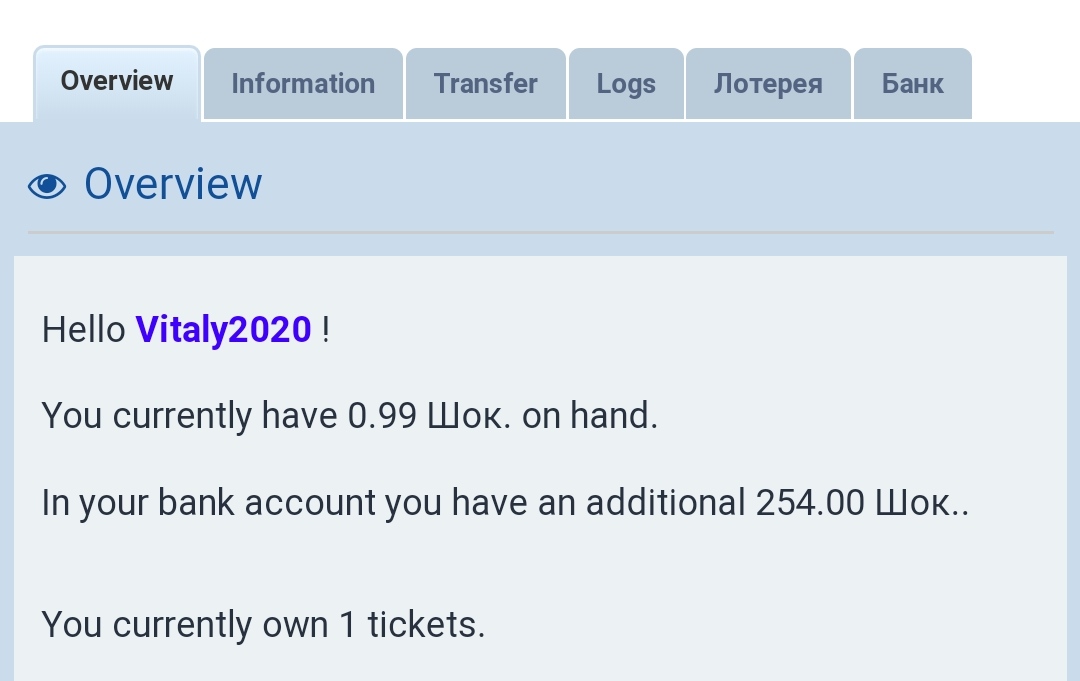Click the "You currently own 1 tickets" line
Screen dimensions: 1080x681
point(263,624)
